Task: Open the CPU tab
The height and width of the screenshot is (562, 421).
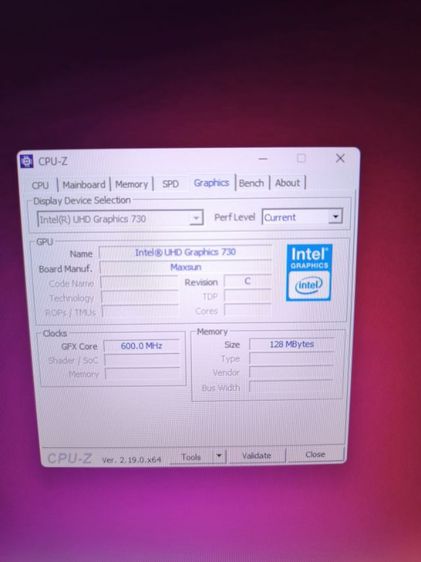Action: (40, 185)
